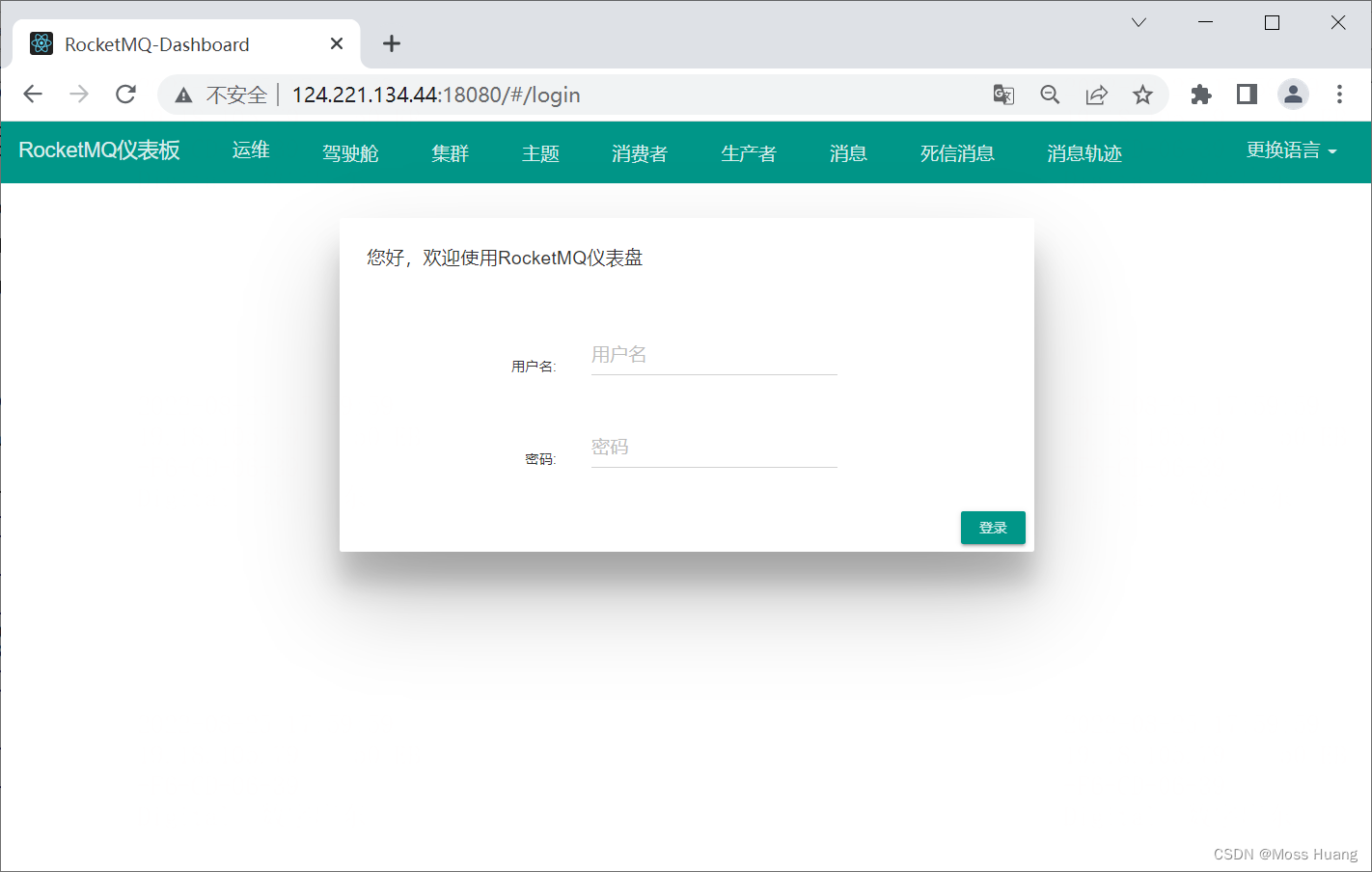1372x872 pixels.
Task: Open the 消费者 menu item
Action: pyautogui.click(x=640, y=153)
